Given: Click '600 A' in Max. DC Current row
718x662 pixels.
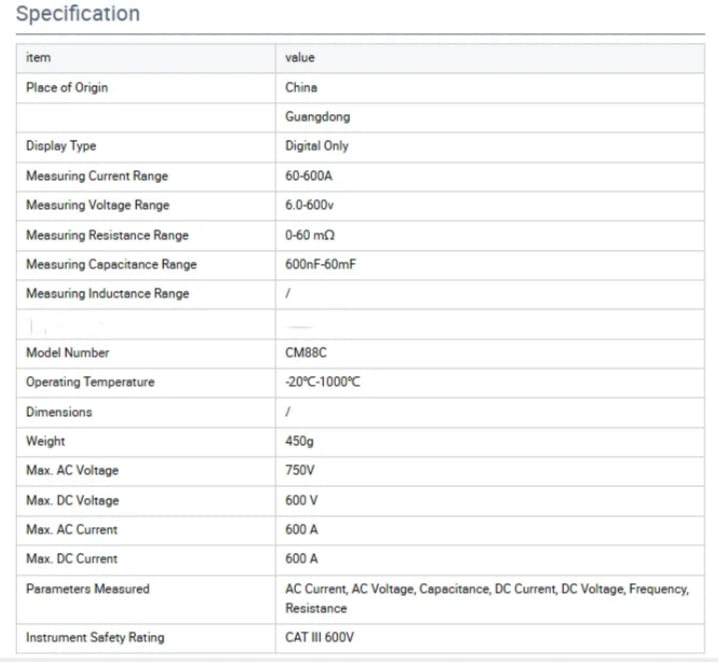Looking at the screenshot, I should [301, 559].
